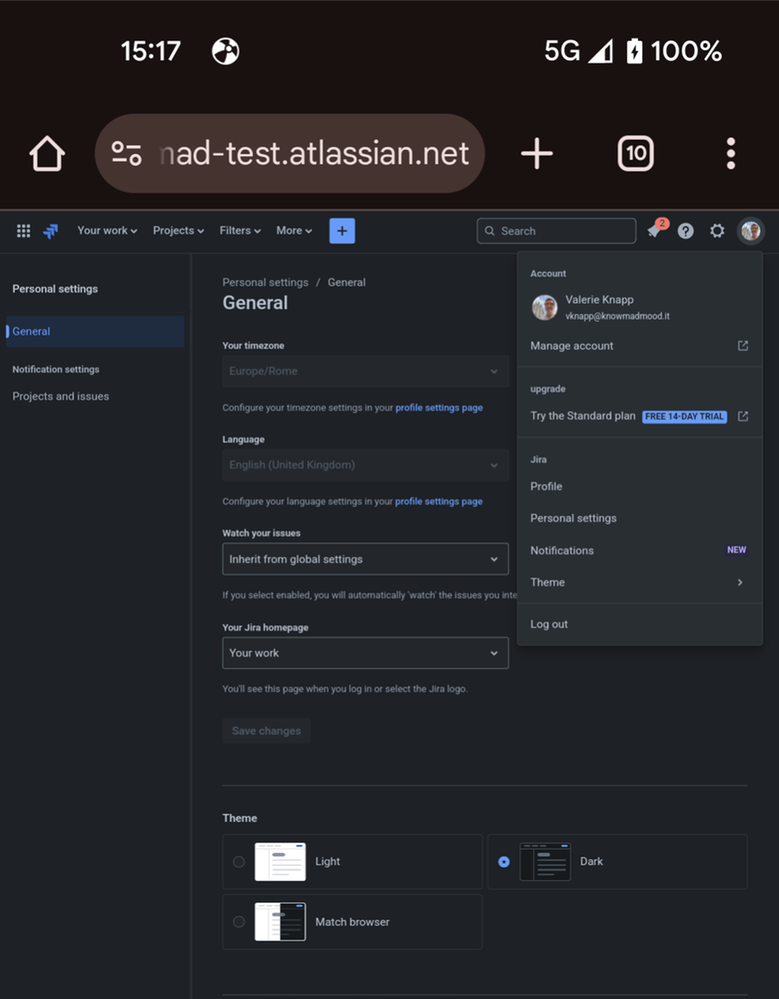Click inside the Search field

[x=556, y=230]
